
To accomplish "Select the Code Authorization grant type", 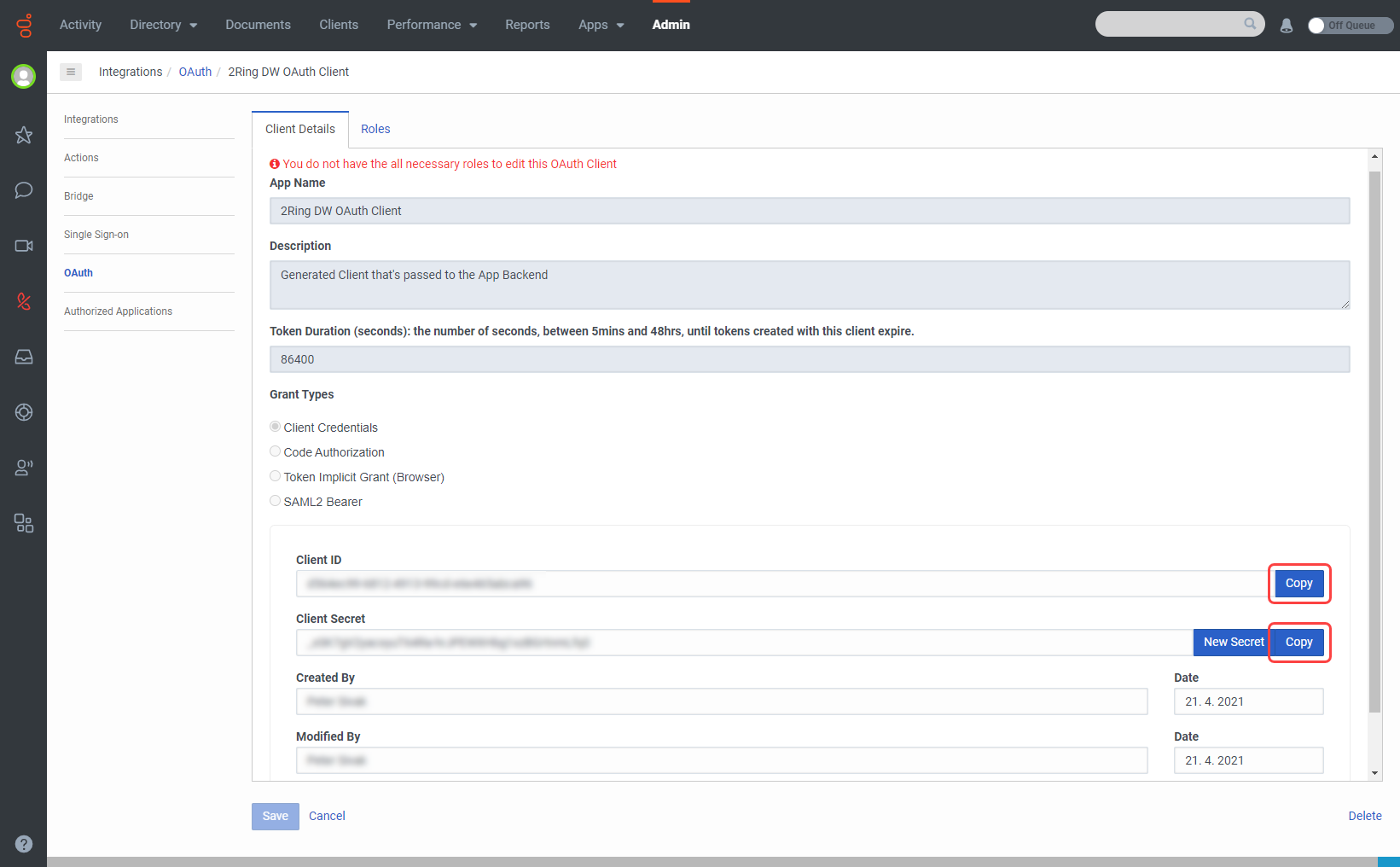I will pos(275,451).
